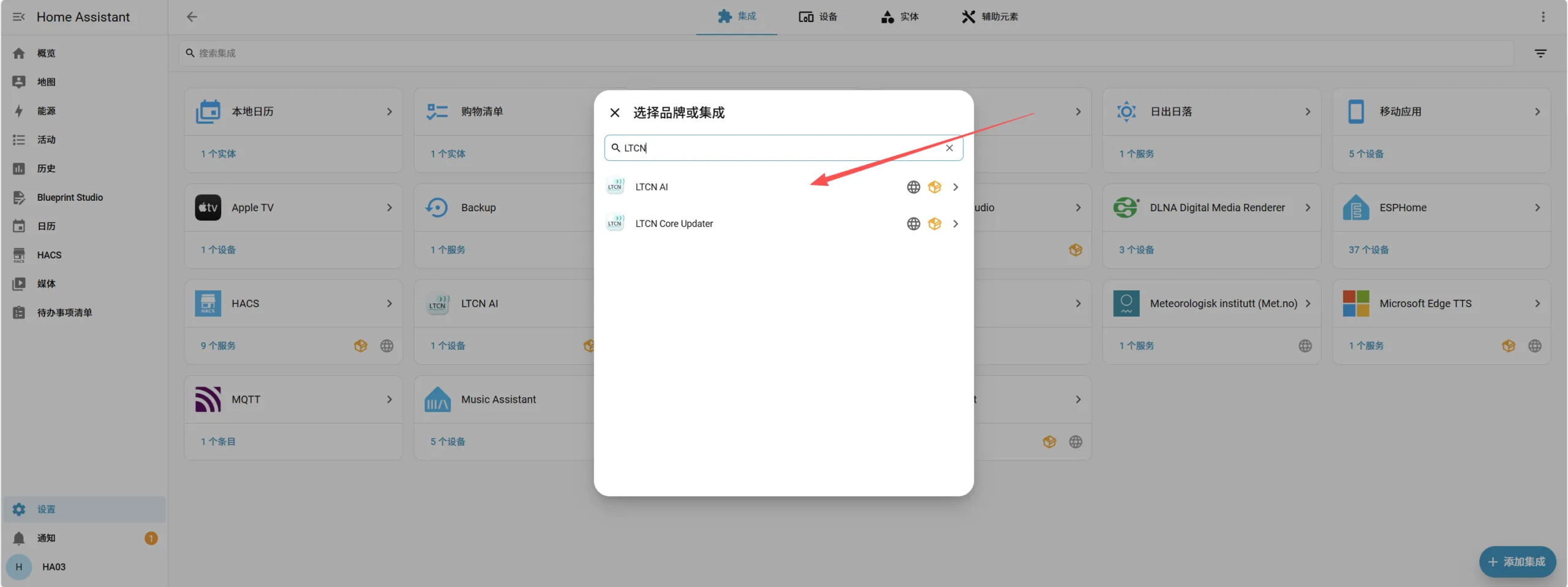Open 9 个服务 link under HACS

coord(218,346)
